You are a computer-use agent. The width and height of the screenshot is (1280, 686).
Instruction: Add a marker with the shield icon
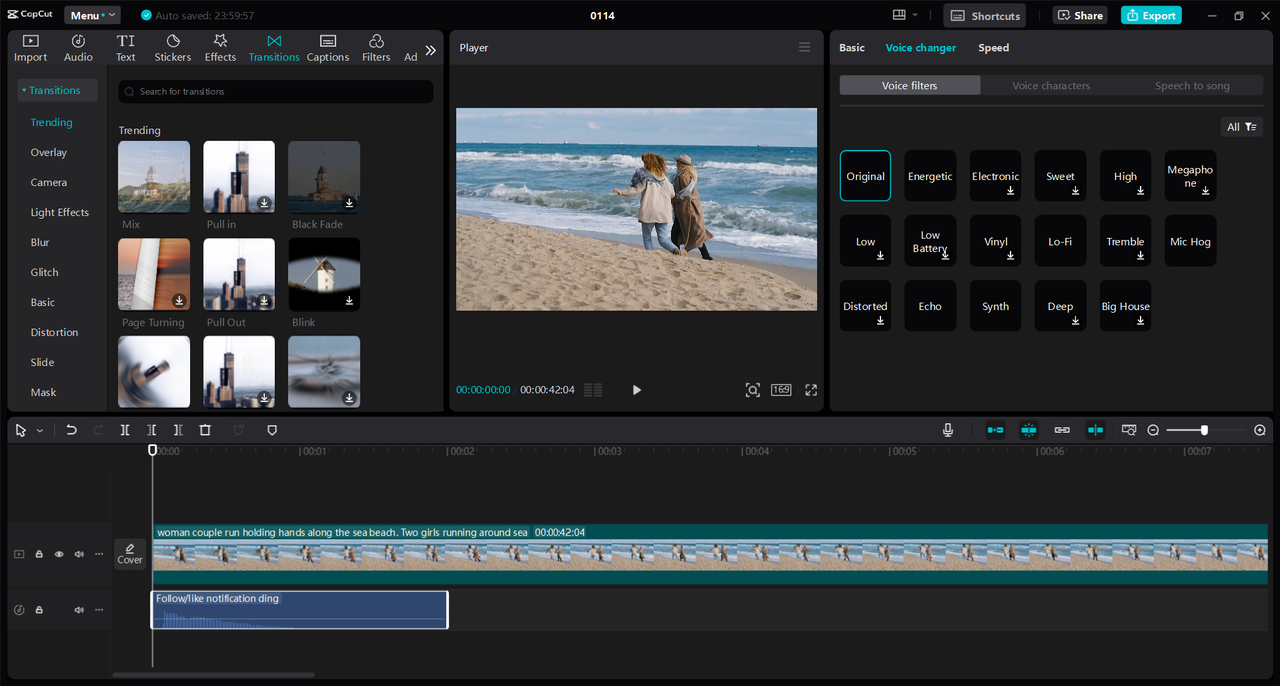[x=272, y=430]
